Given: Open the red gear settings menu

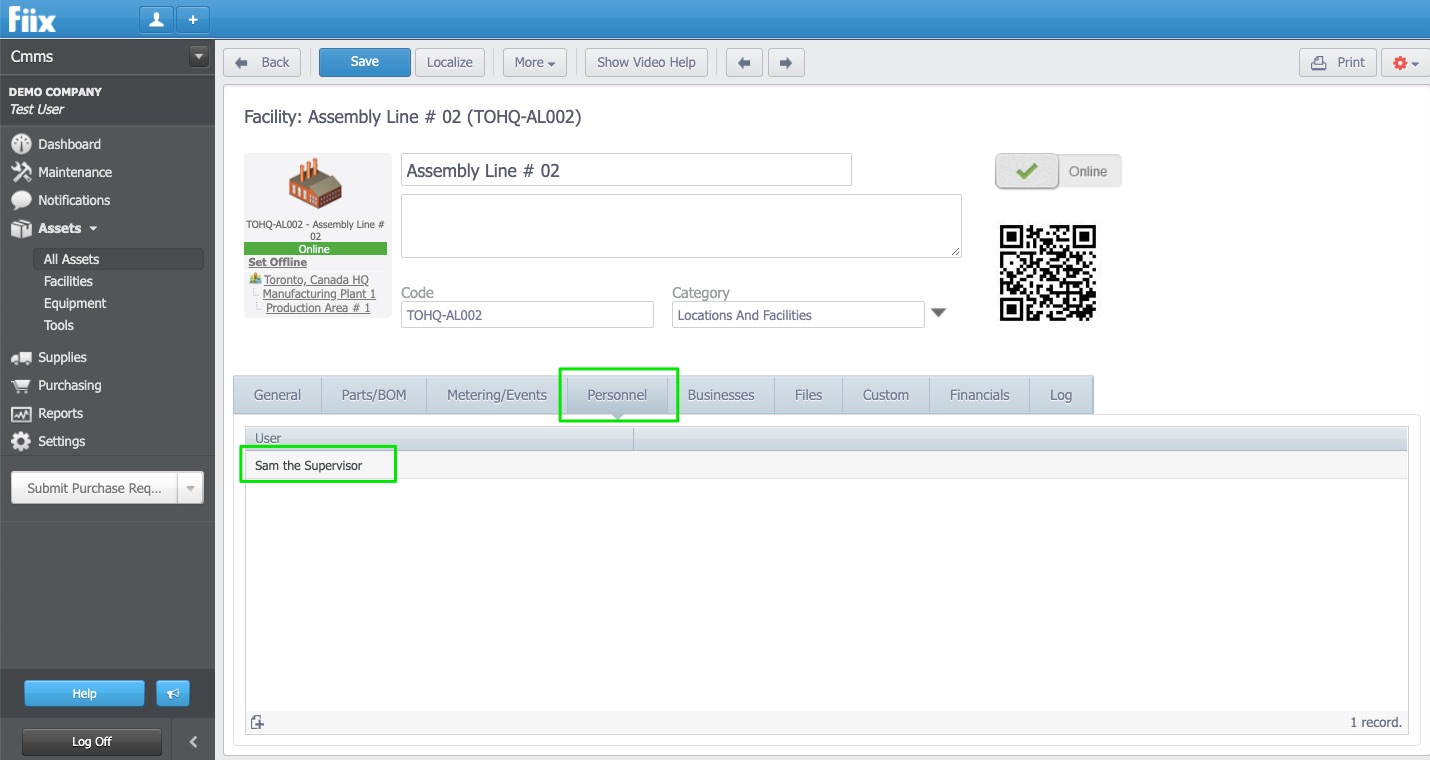Looking at the screenshot, I should click(1405, 62).
